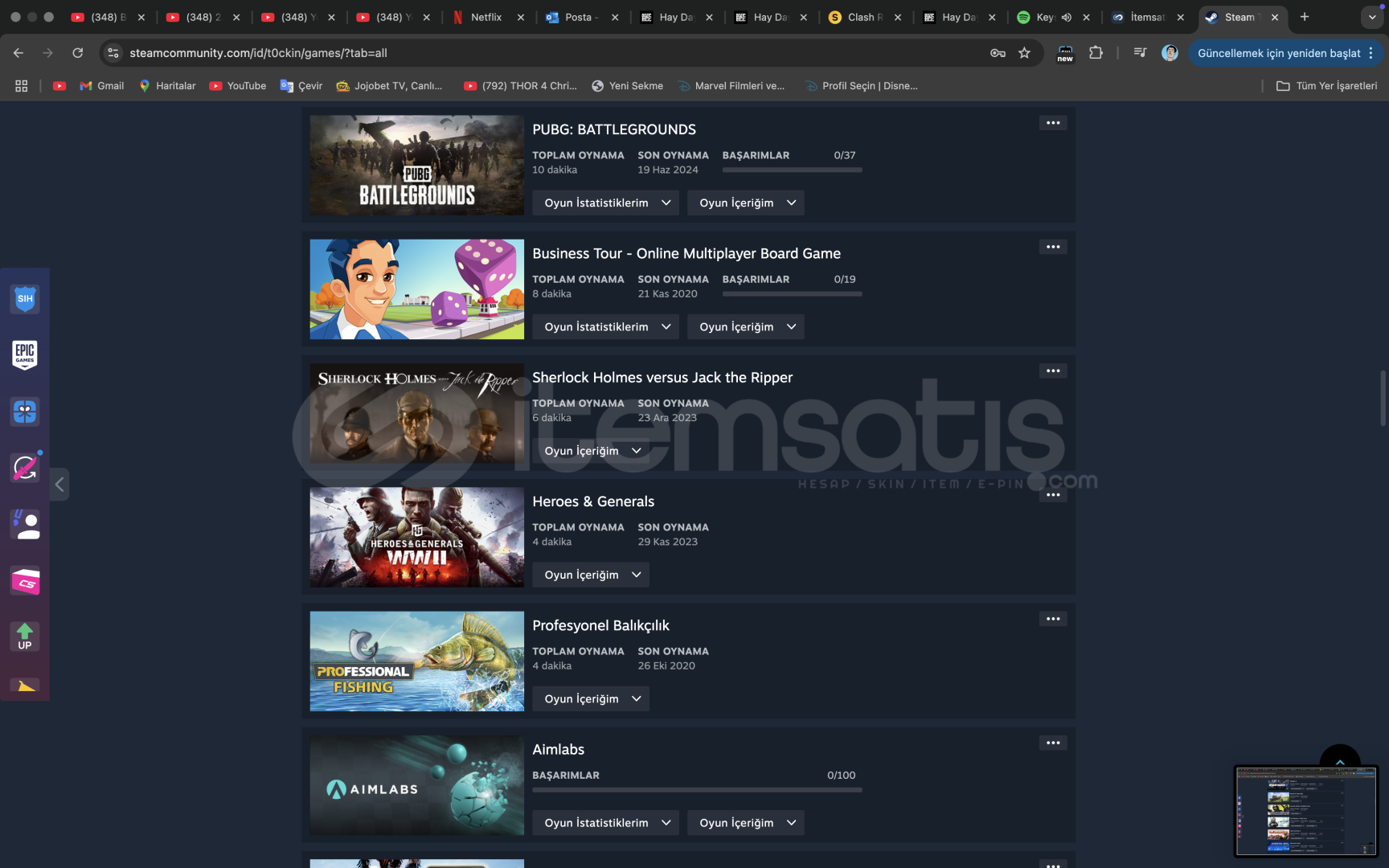Viewport: 1389px width, 868px height.
Task: Open the apps grid in bookmarks bar
Action: [22, 86]
